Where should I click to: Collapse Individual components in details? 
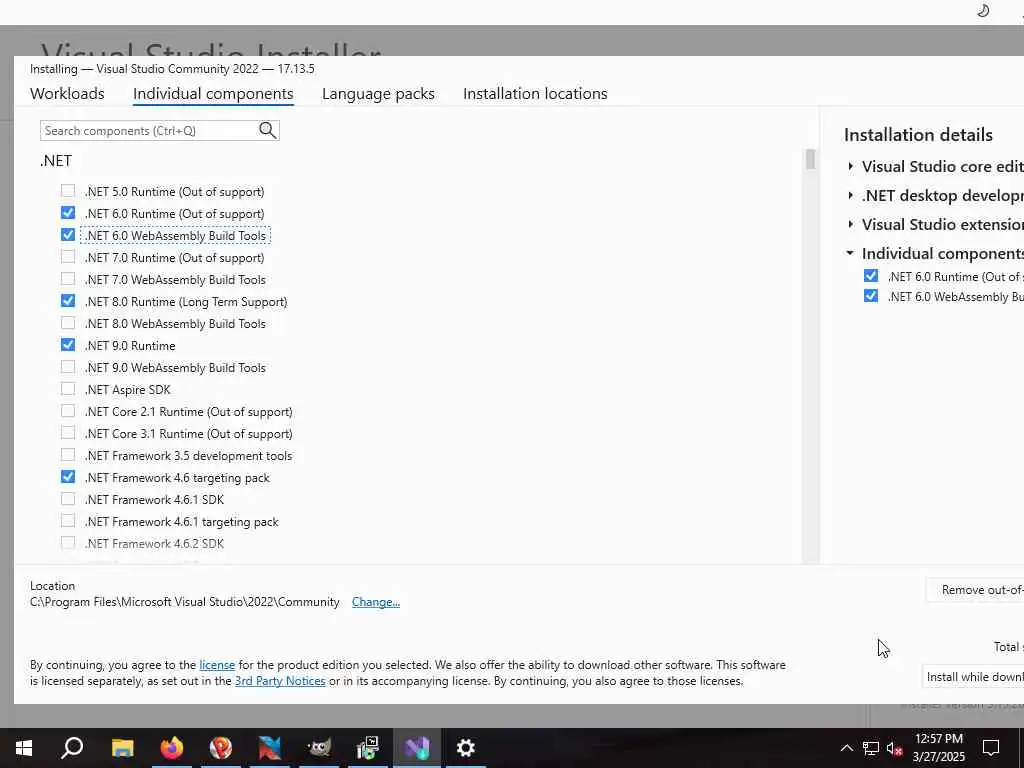(850, 253)
